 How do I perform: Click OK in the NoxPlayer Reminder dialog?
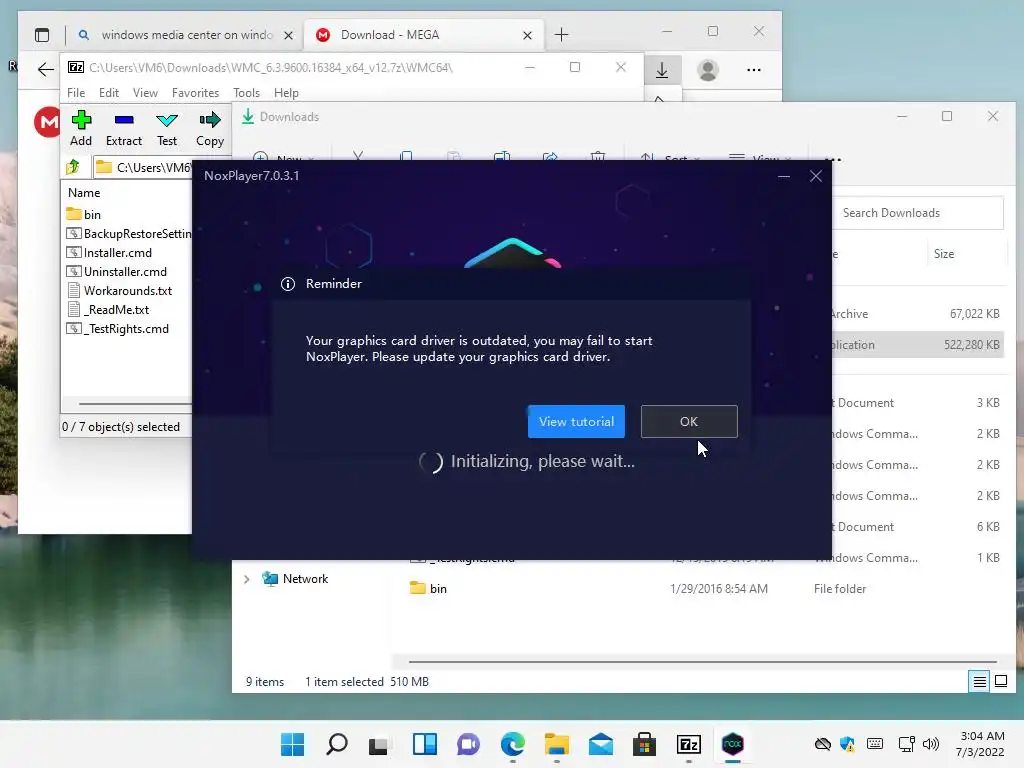click(689, 421)
